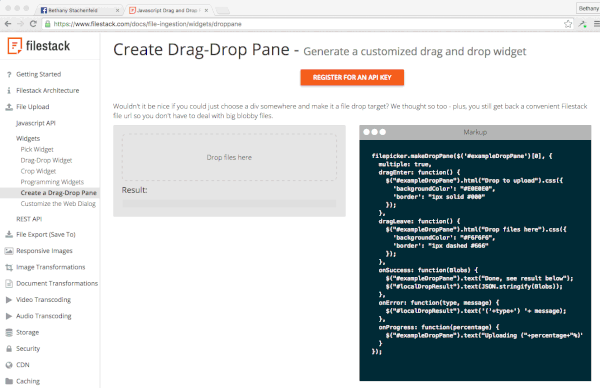
Task: Click the CDN globe icon
Action: [9, 365]
